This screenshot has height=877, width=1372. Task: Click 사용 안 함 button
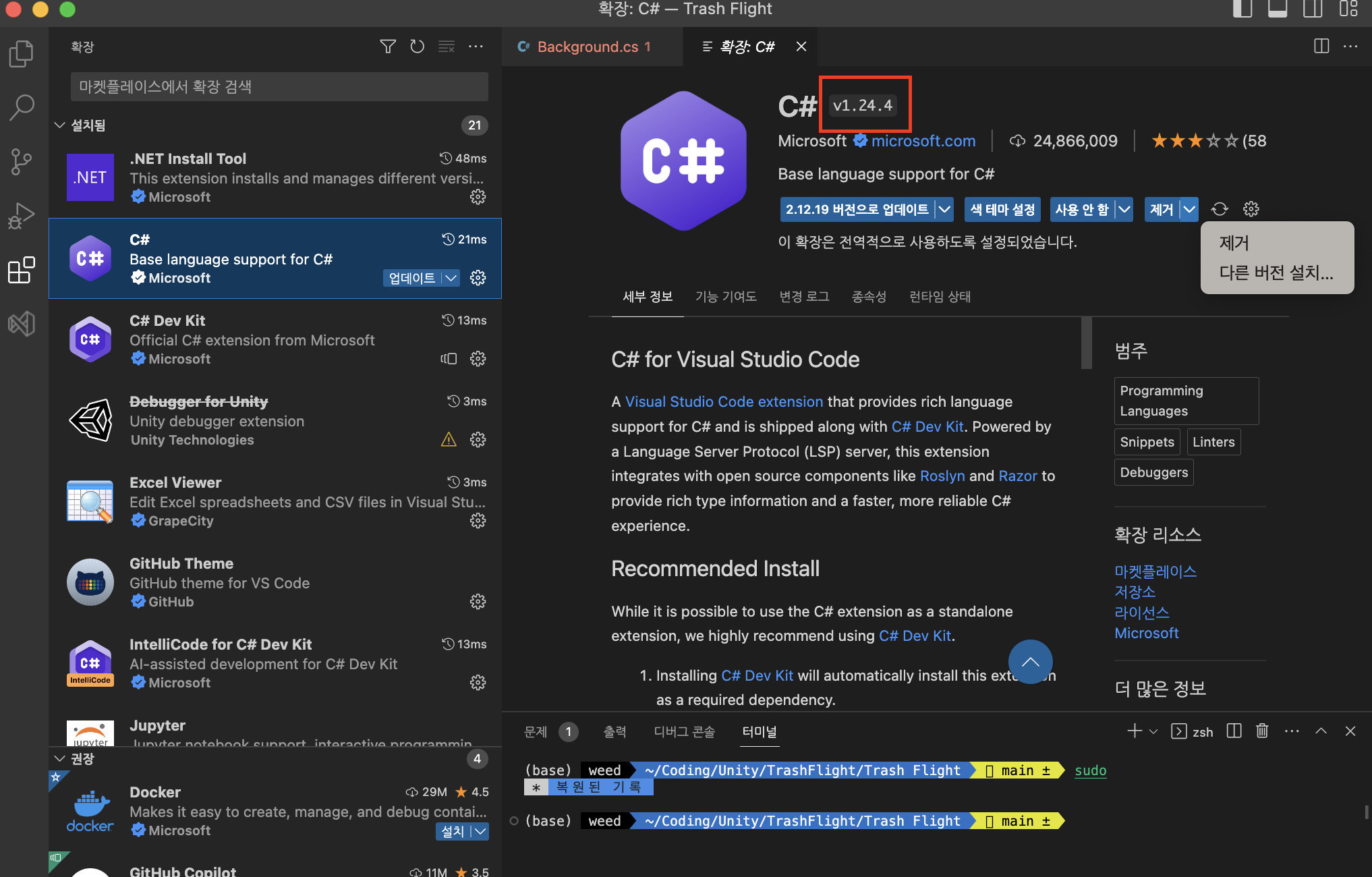(x=1082, y=210)
